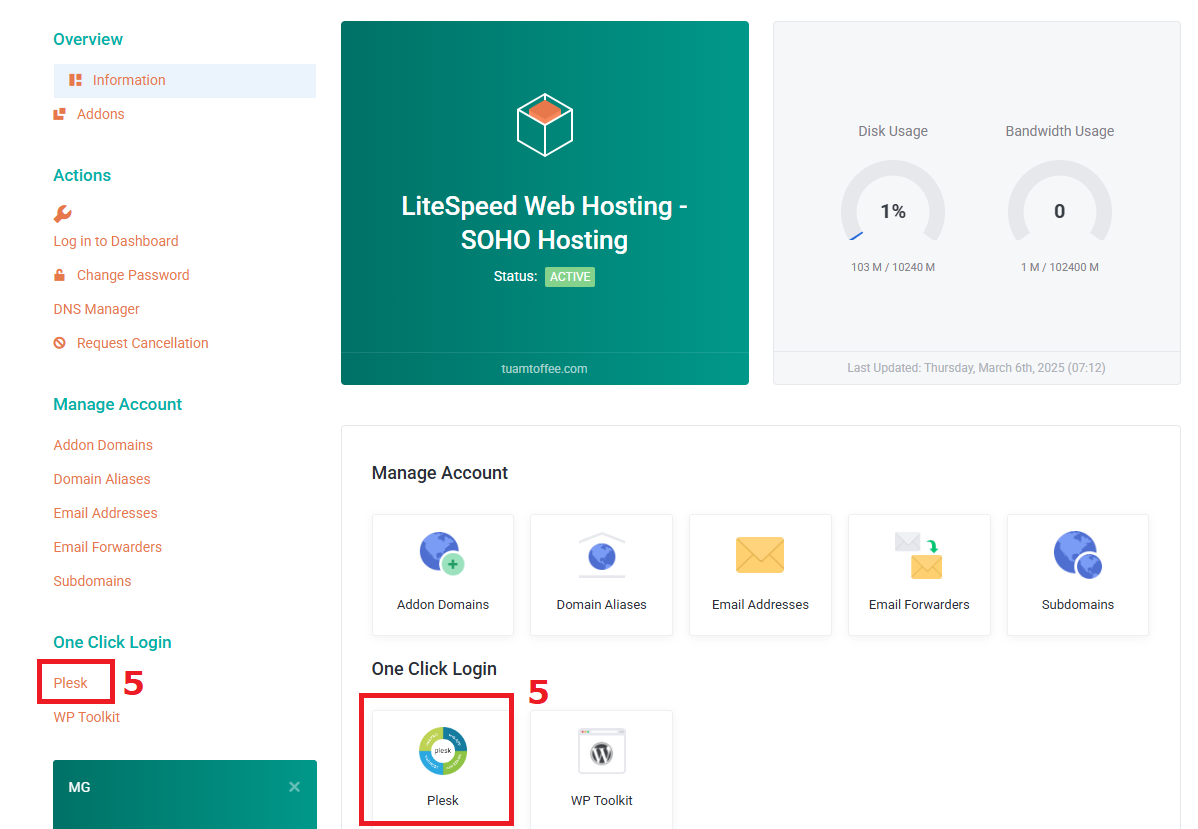Click the WP Toolkit card label

pyautogui.click(x=602, y=801)
